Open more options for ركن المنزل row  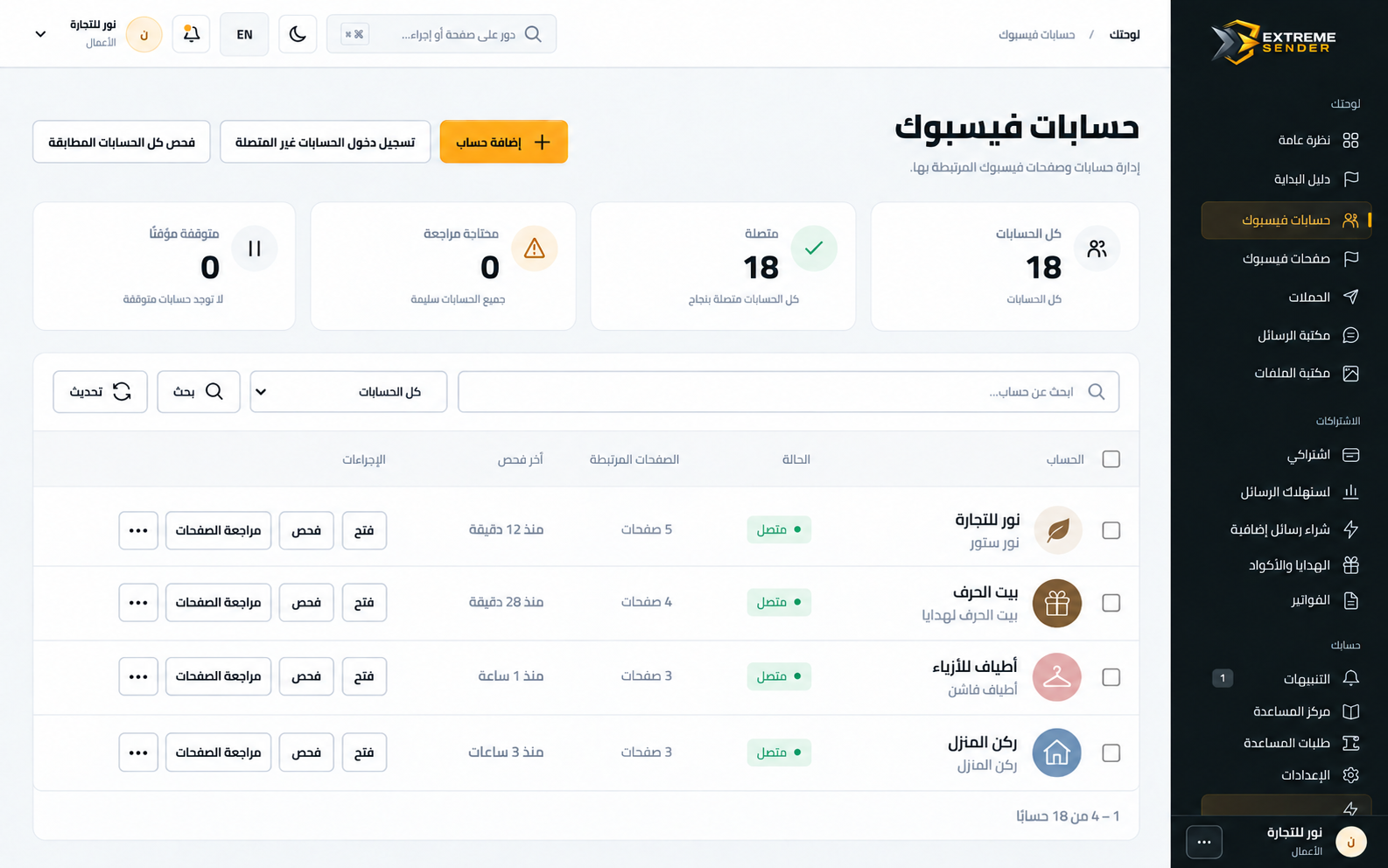138,752
